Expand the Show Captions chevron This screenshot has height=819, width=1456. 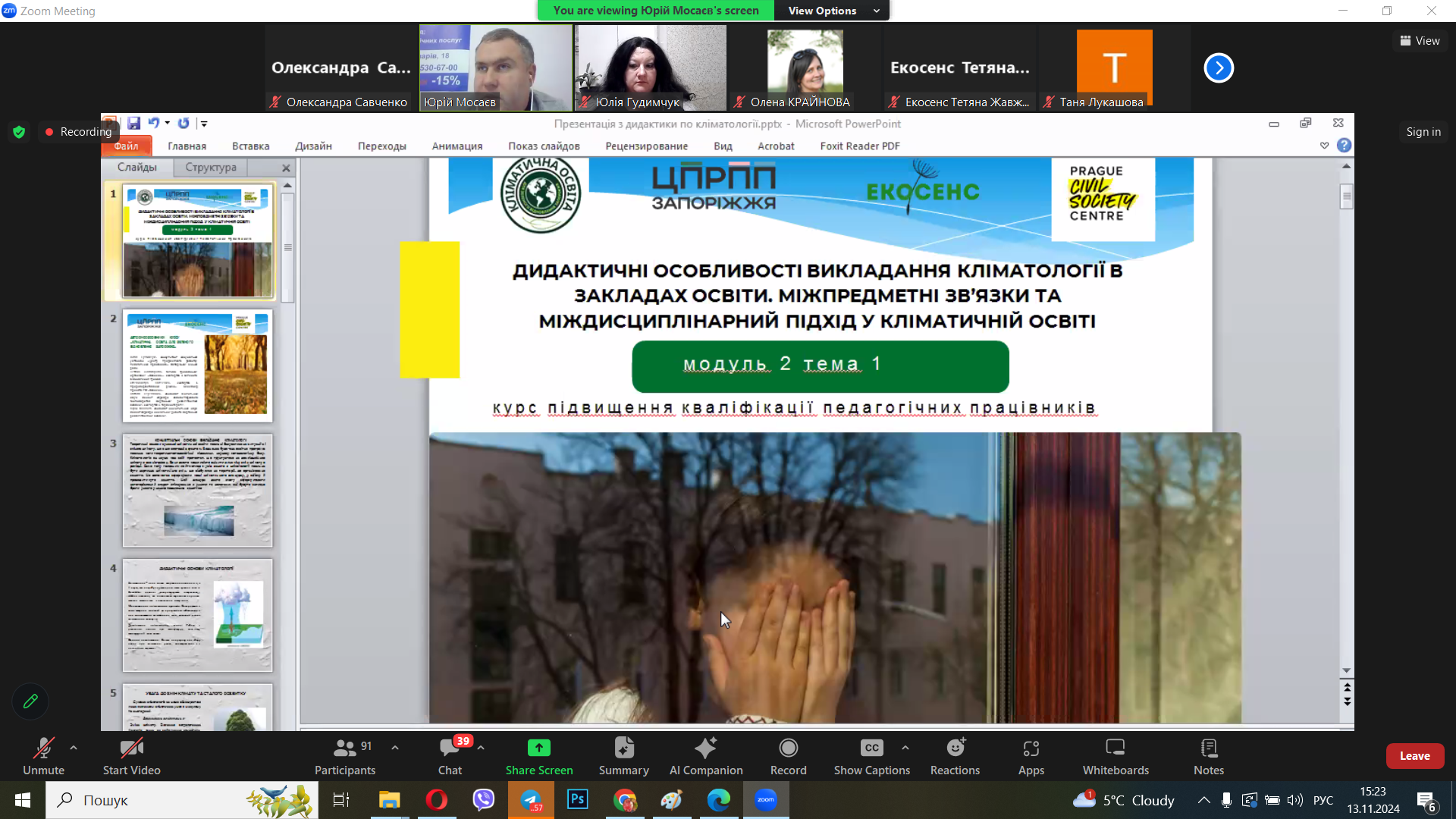tap(905, 747)
